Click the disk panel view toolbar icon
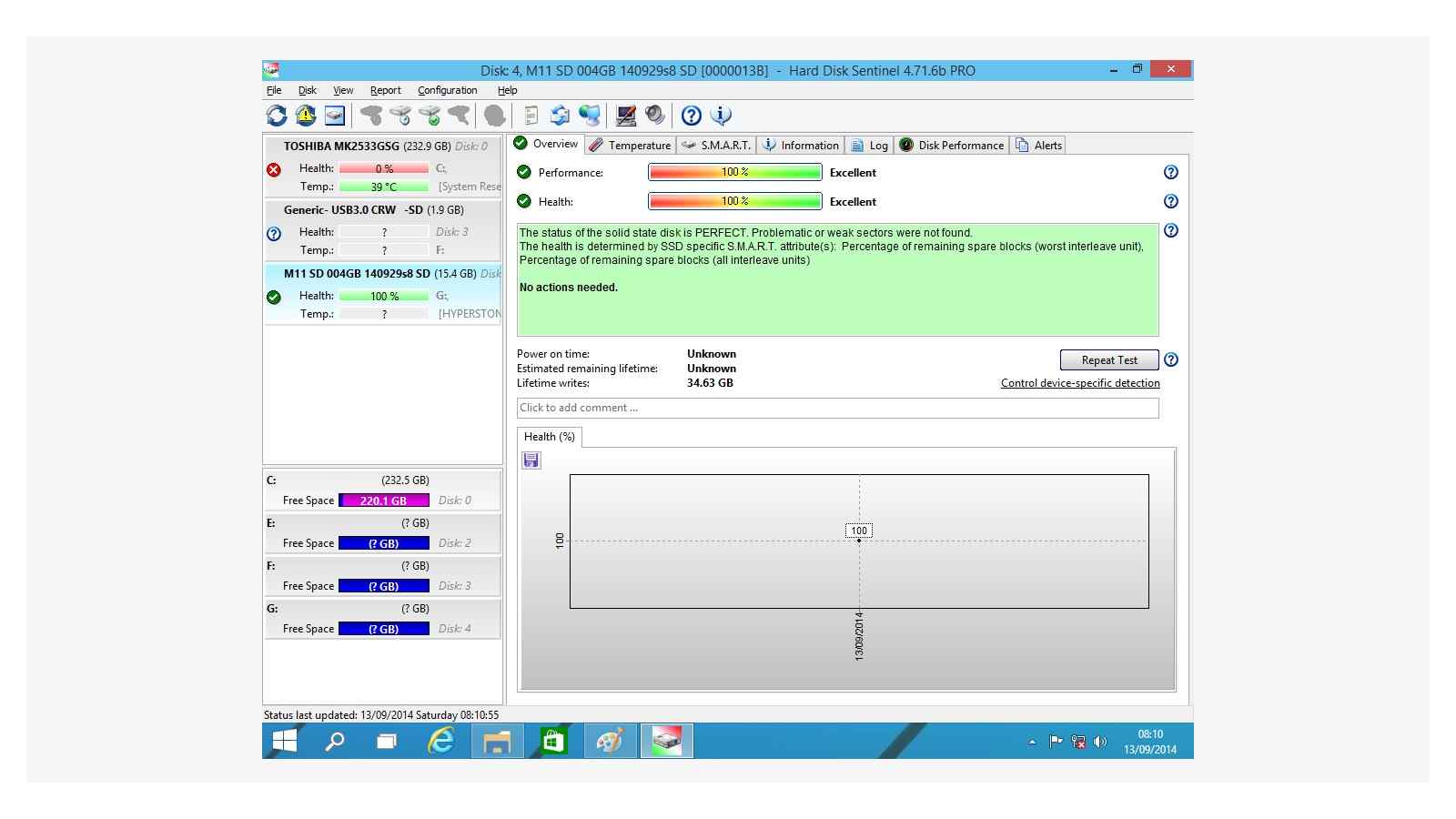The image size is (1456, 819). pyautogui.click(x=335, y=116)
